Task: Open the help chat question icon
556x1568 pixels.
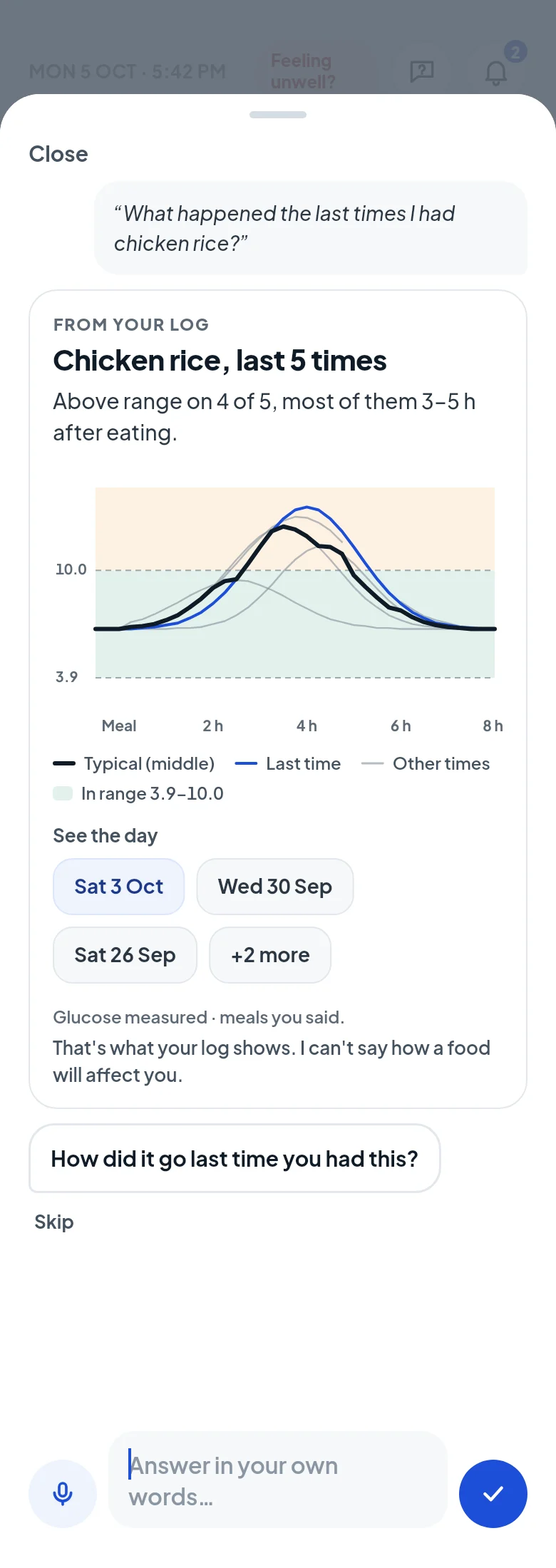Action: (x=422, y=71)
